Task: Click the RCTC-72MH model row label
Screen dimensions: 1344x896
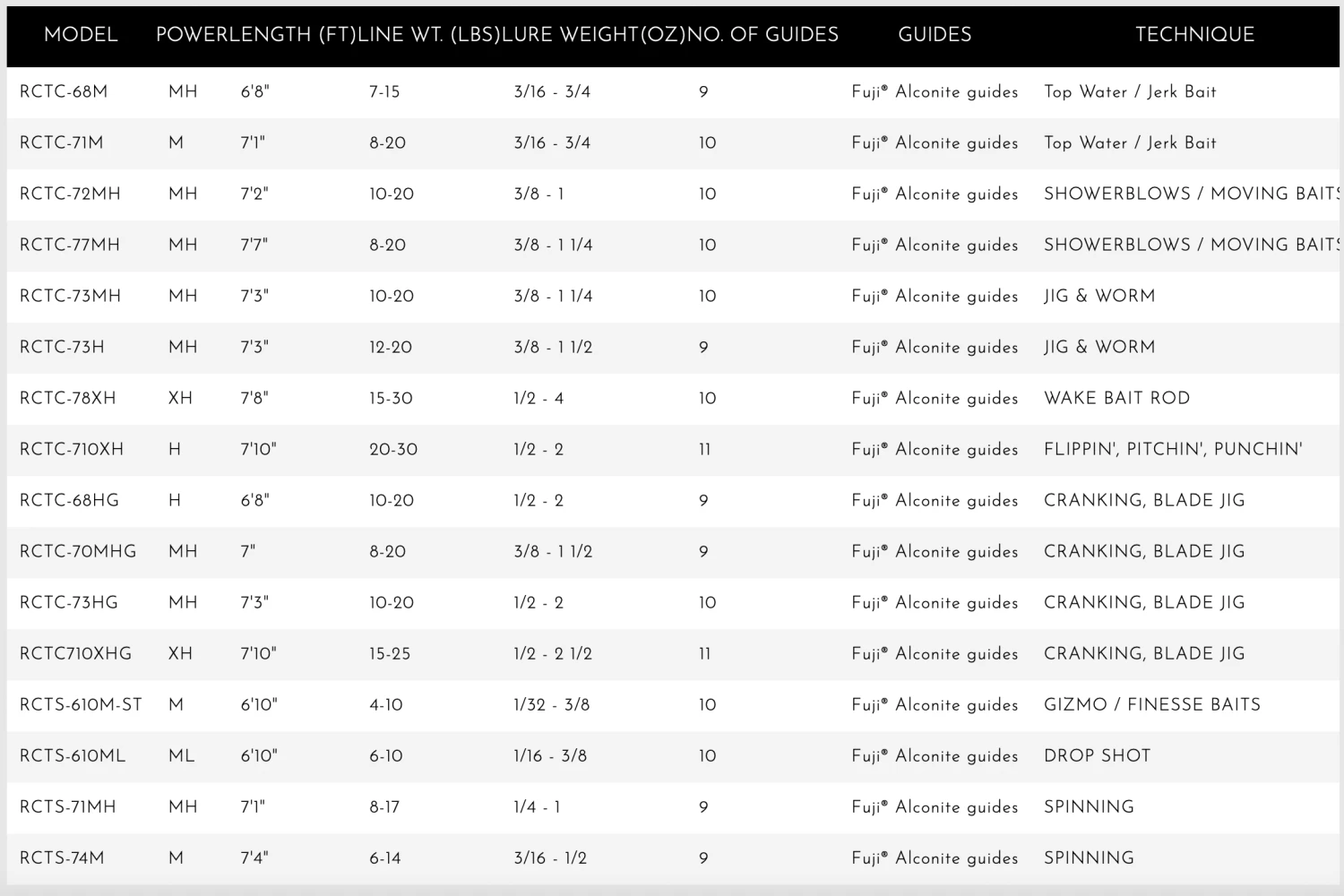Action: (70, 194)
